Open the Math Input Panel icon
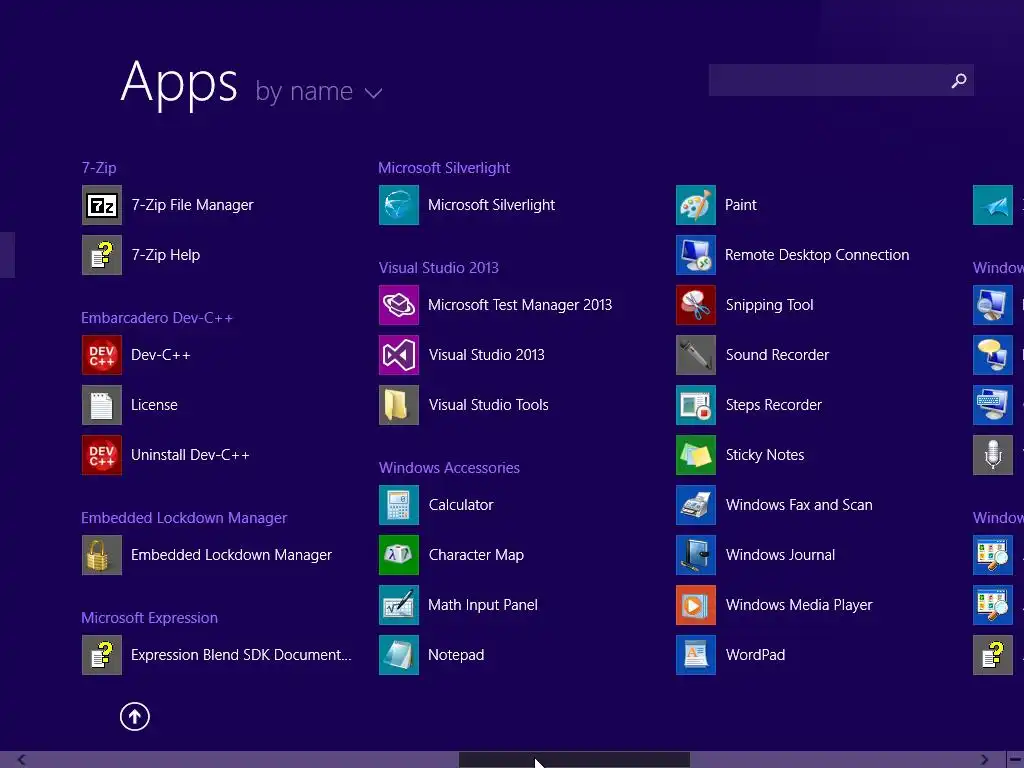This screenshot has width=1024, height=768. [x=399, y=605]
